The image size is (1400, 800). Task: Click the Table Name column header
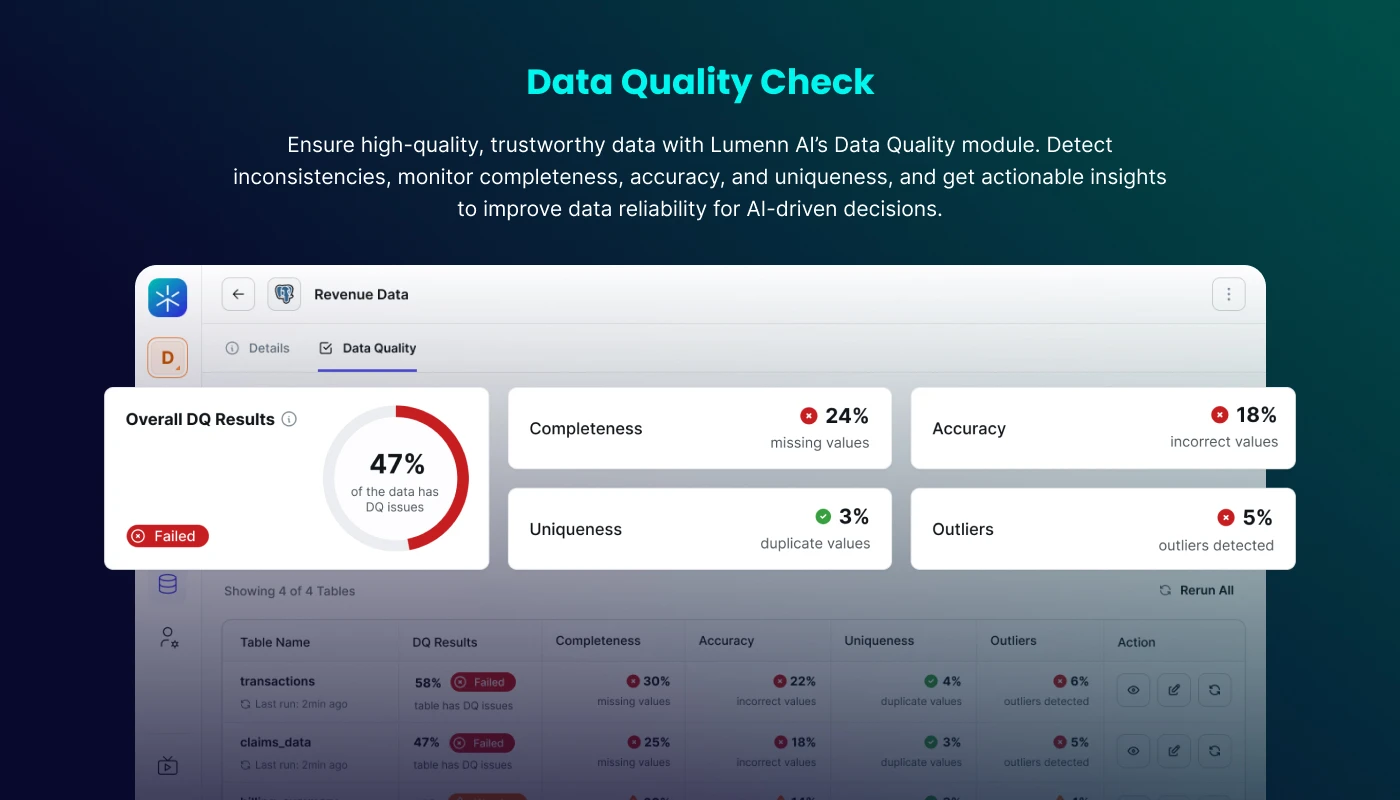pyautogui.click(x=275, y=642)
